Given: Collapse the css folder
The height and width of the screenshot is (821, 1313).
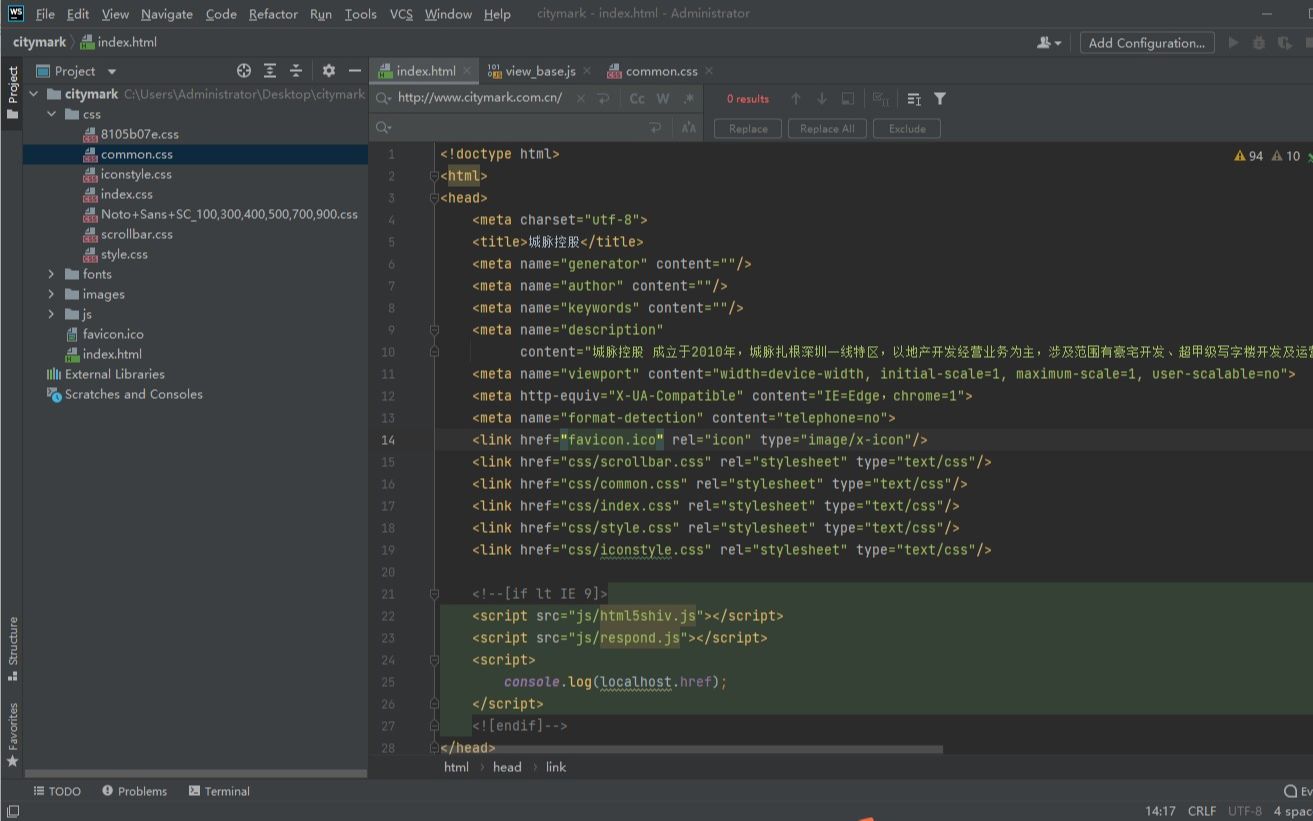Looking at the screenshot, I should (x=51, y=114).
